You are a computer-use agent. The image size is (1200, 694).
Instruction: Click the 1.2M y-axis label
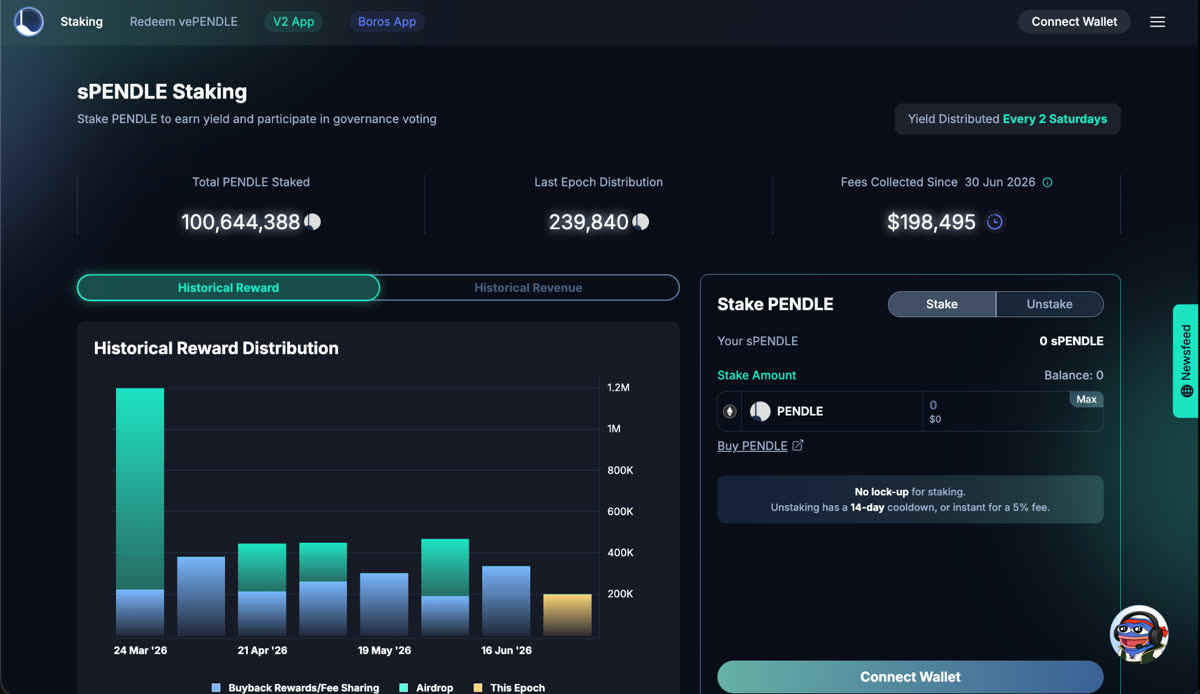[618, 388]
